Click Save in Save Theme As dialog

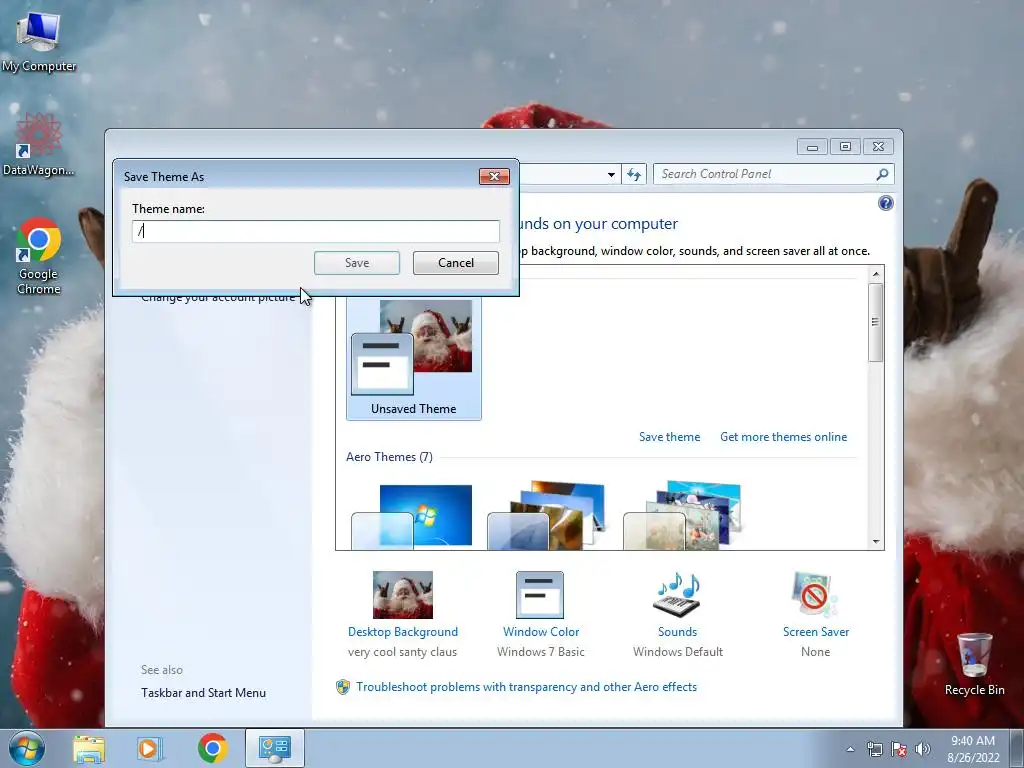357,263
